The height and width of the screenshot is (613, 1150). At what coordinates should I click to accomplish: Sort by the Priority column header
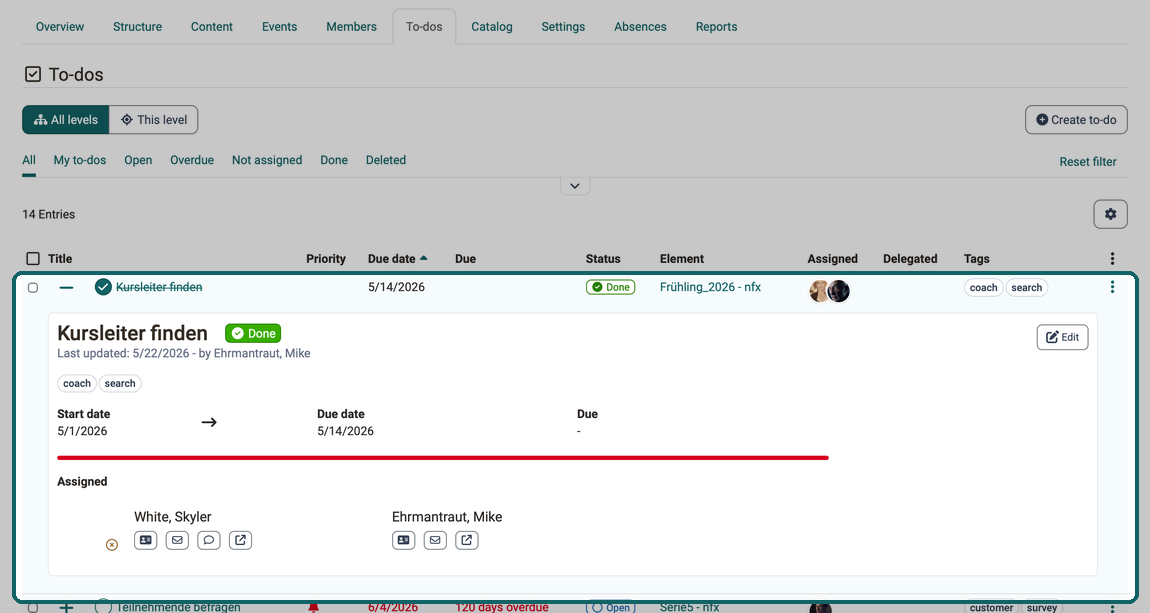(x=326, y=259)
